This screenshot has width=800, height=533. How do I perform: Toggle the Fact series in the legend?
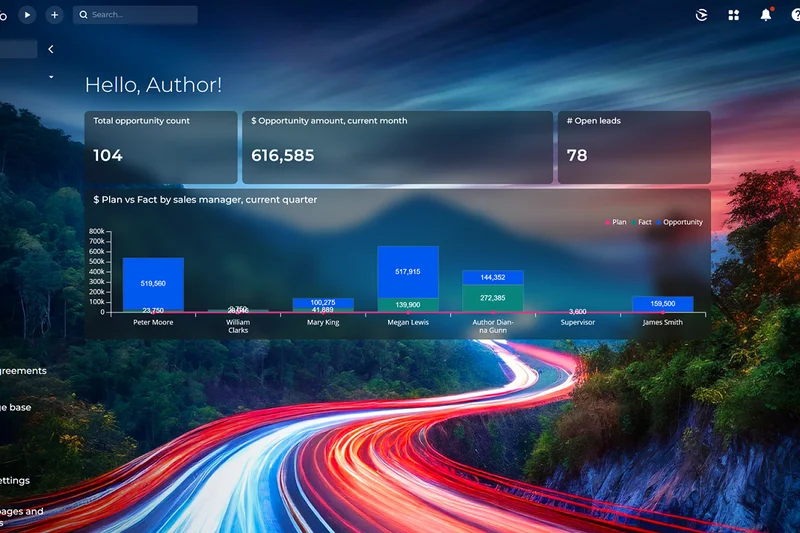pyautogui.click(x=641, y=222)
